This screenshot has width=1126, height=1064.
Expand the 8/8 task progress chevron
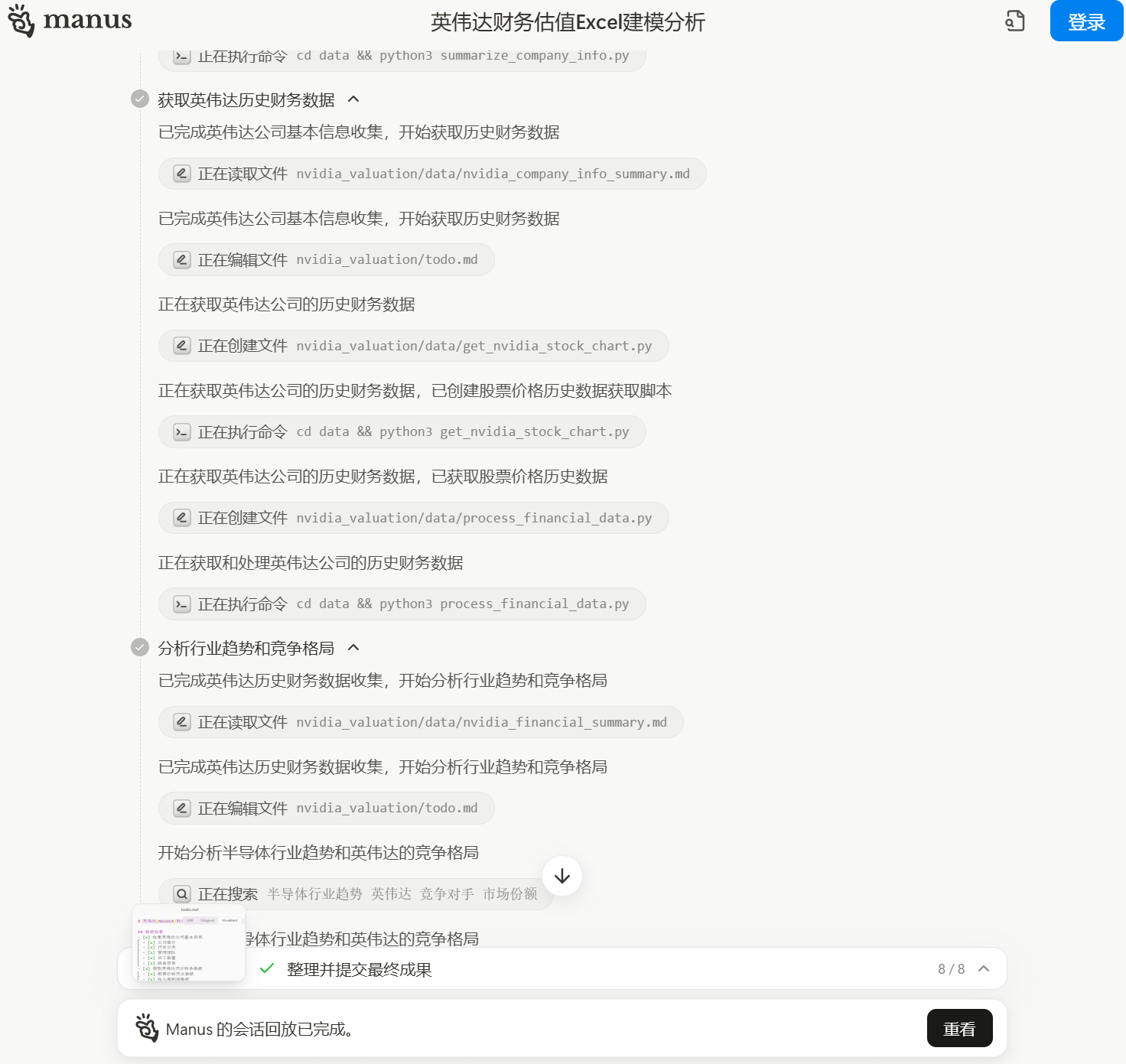[x=984, y=968]
